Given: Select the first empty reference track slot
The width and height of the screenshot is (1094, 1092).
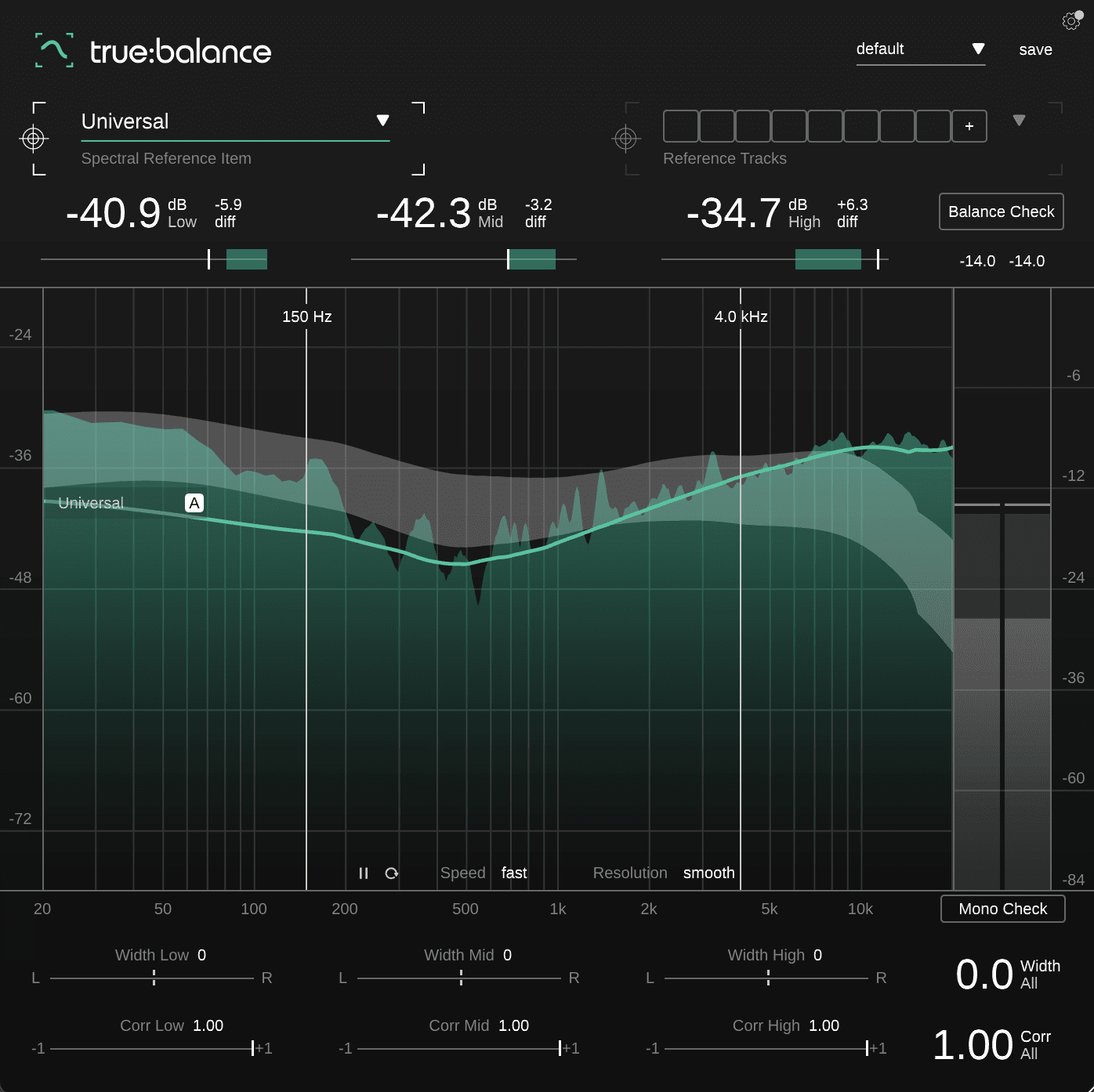Looking at the screenshot, I should pyautogui.click(x=681, y=125).
